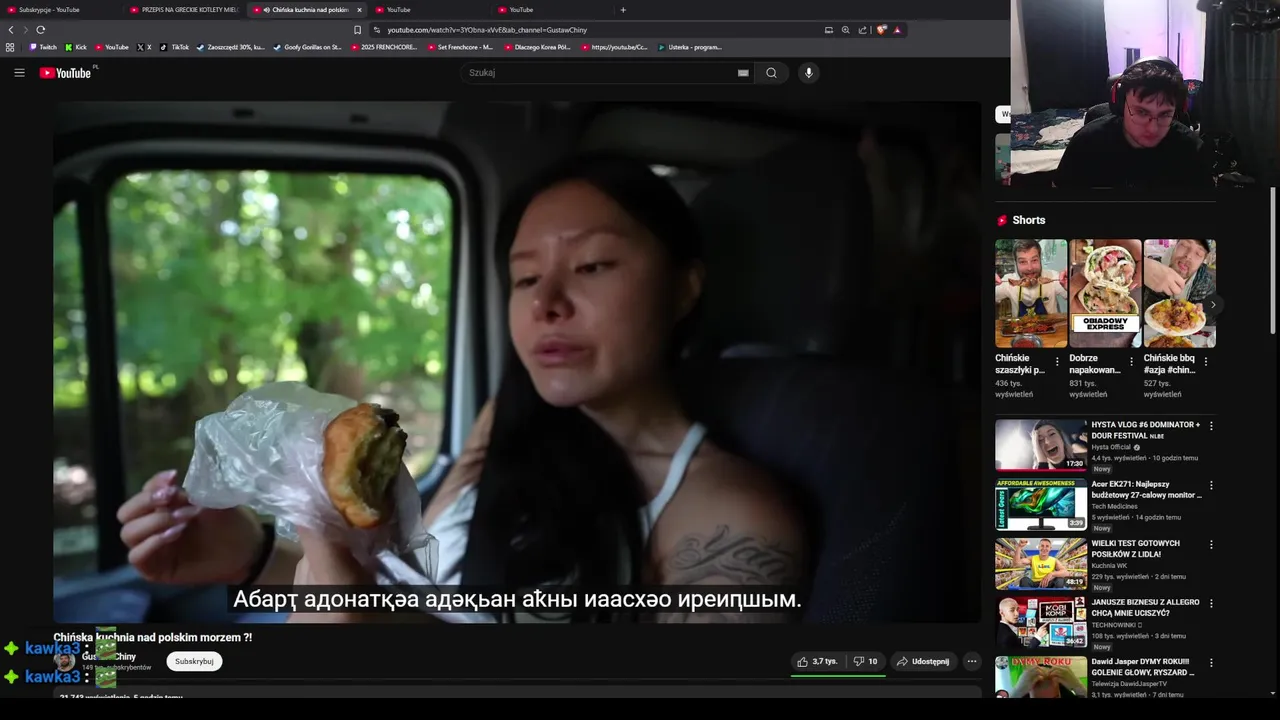Open YouTube bookmark in bookmarks bar
Viewport: 1280px width, 720px height.
[112, 47]
